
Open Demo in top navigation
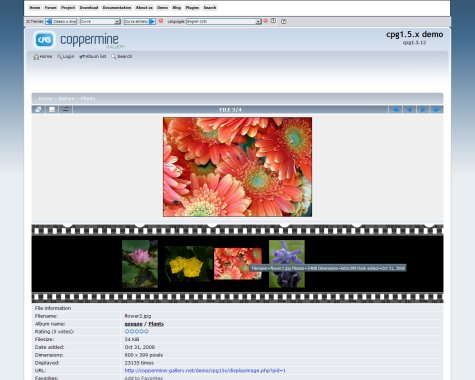(x=163, y=8)
